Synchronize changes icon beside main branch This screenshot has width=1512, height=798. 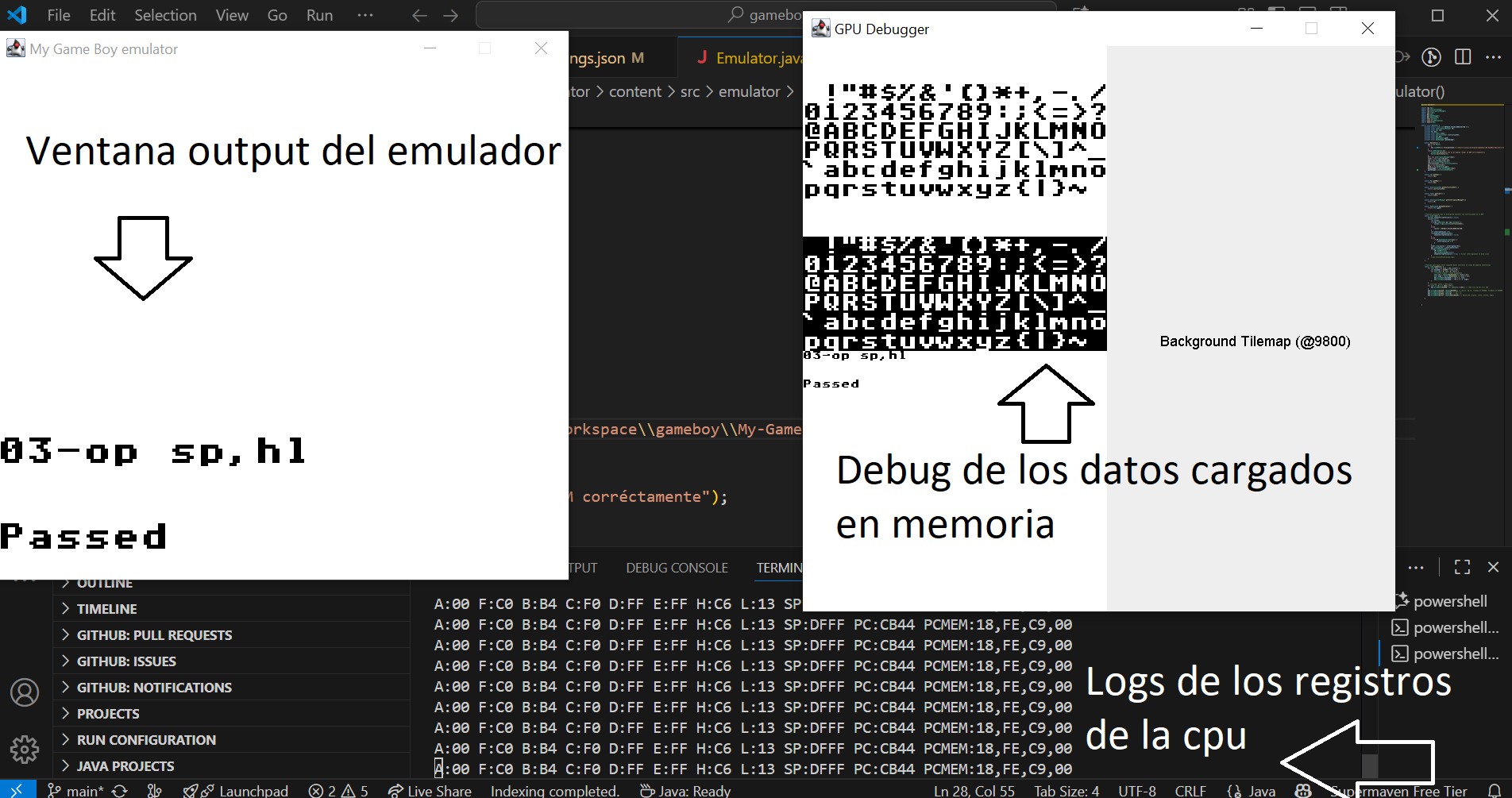(120, 790)
